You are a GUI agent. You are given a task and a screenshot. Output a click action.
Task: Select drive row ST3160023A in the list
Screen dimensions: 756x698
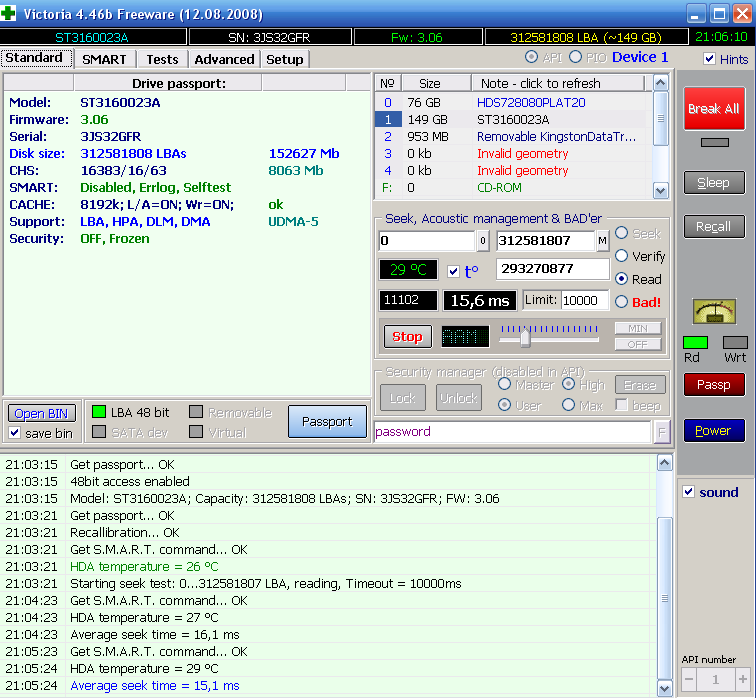click(514, 119)
